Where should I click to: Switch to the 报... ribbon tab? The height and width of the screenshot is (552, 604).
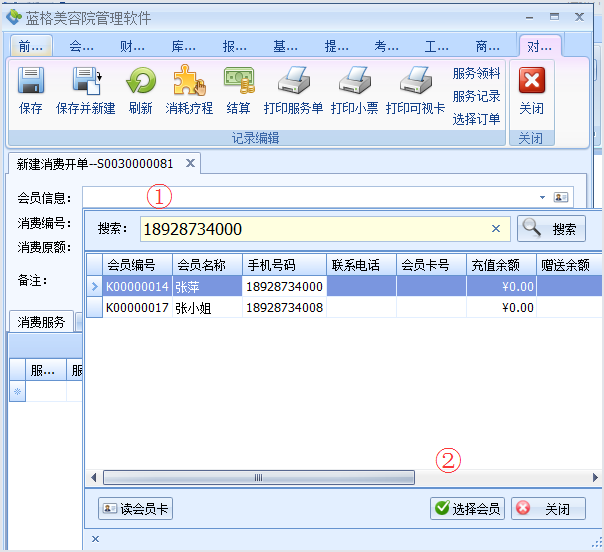tap(234, 46)
